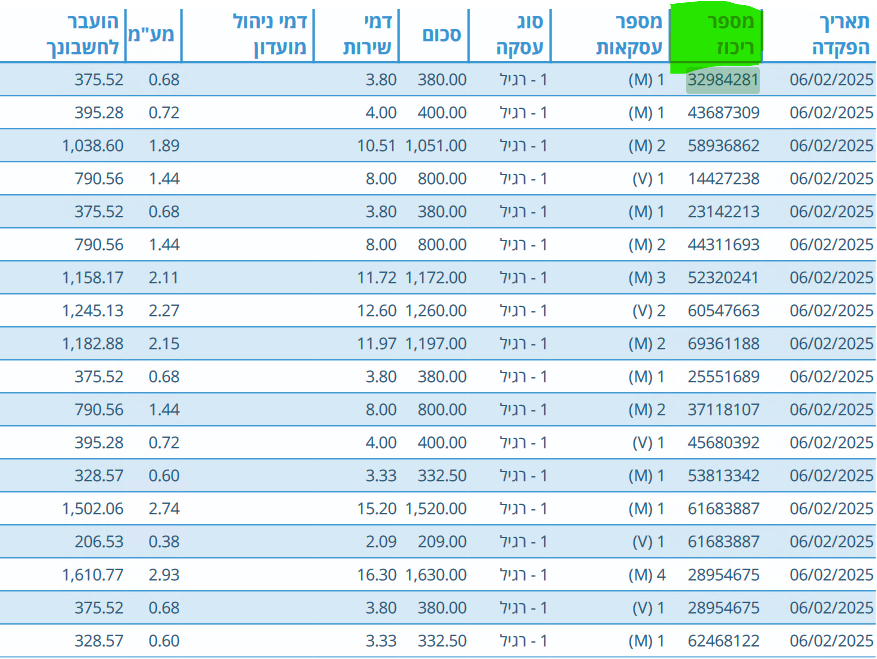The height and width of the screenshot is (659, 877).
Task: Click the VAT value 2.93
Action: tap(164, 575)
